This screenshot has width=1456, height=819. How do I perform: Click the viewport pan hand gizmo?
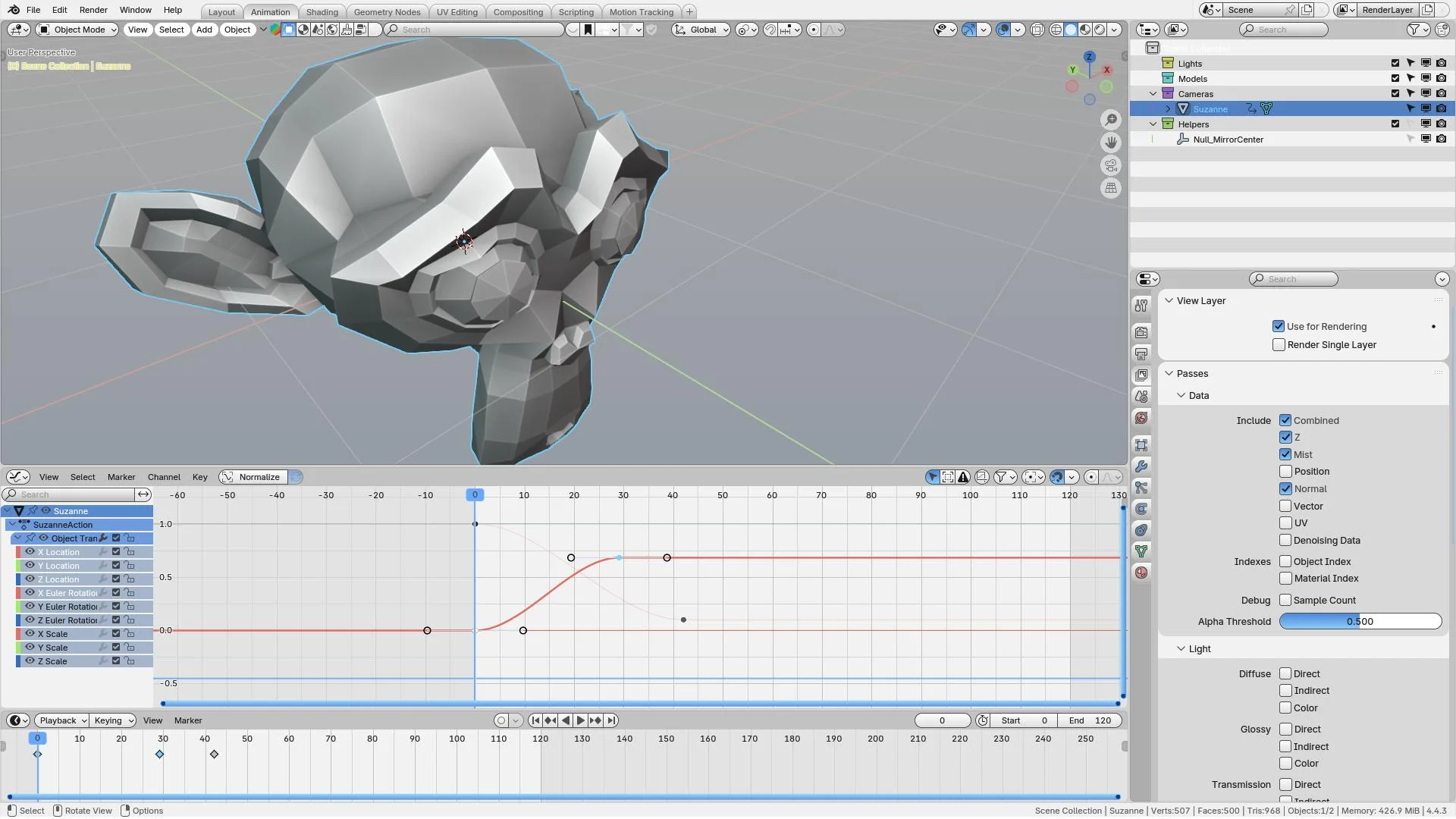pyautogui.click(x=1111, y=143)
